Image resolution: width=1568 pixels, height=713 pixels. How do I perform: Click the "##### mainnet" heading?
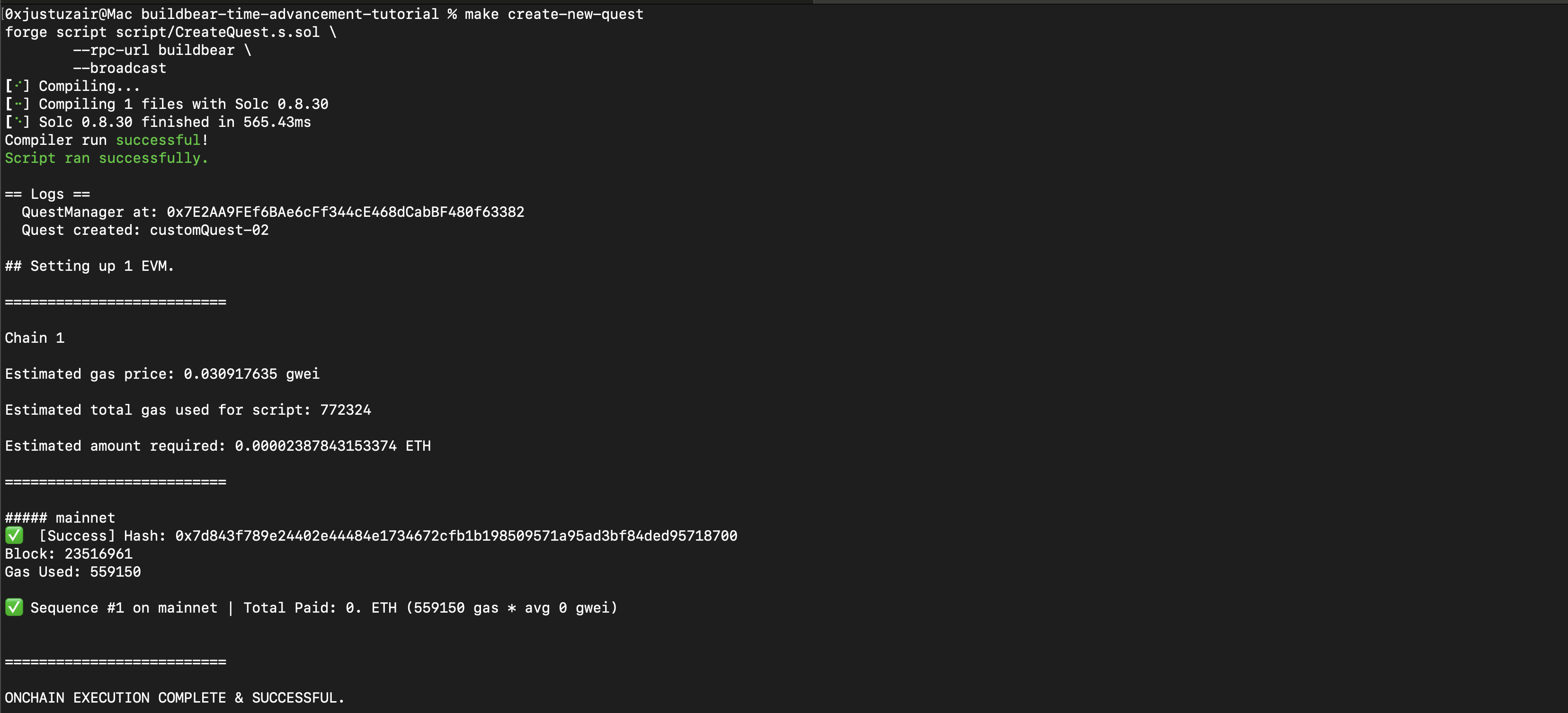pyautogui.click(x=60, y=518)
